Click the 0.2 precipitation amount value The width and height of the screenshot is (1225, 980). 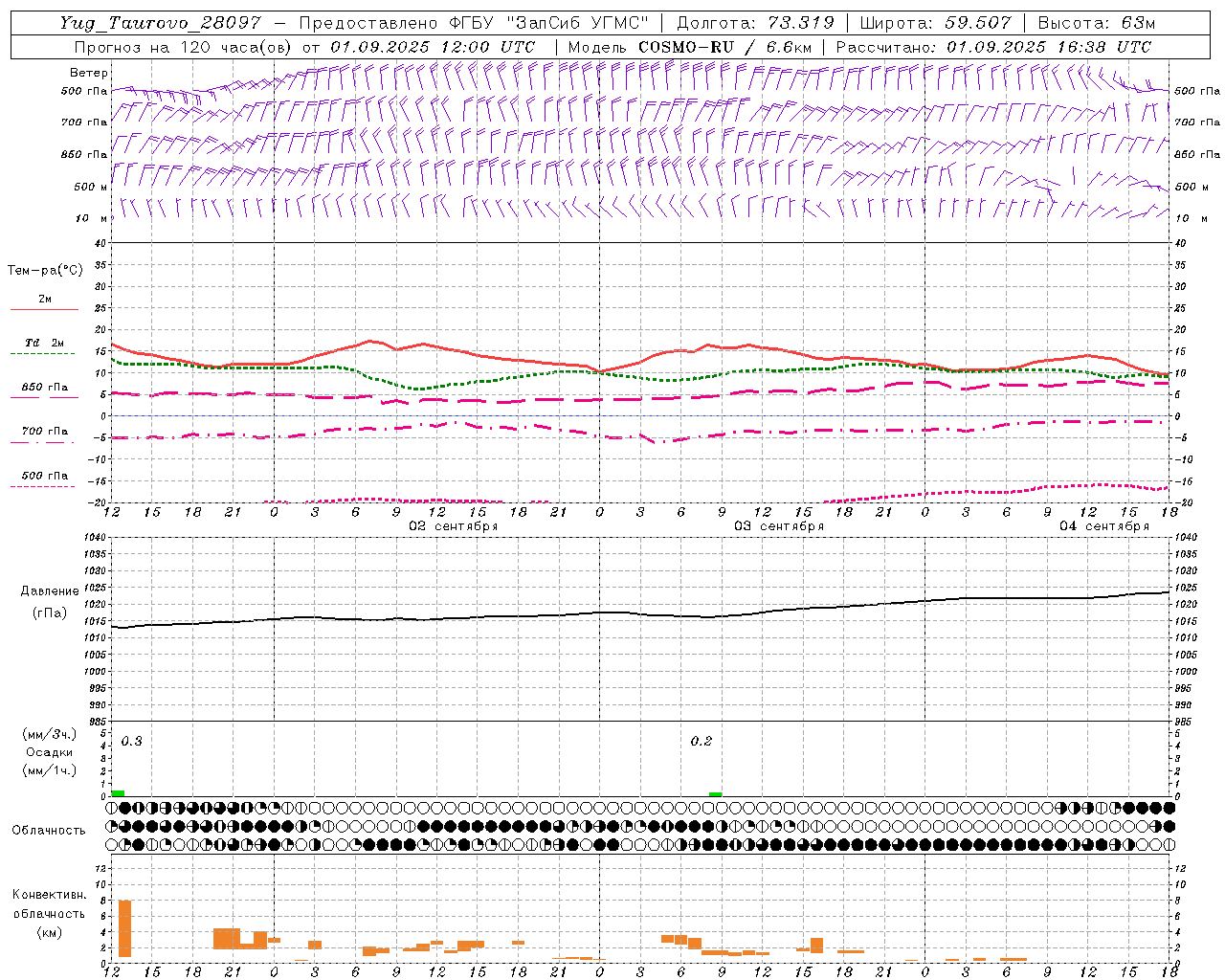point(702,741)
